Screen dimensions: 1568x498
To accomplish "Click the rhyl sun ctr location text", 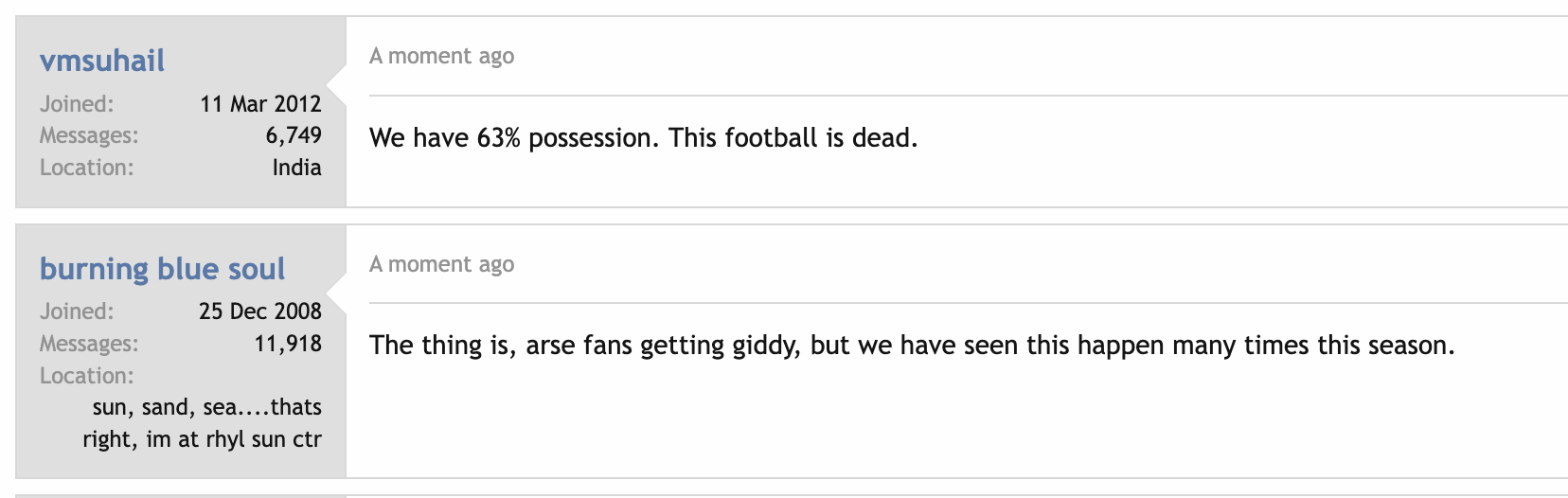I will click(x=203, y=423).
